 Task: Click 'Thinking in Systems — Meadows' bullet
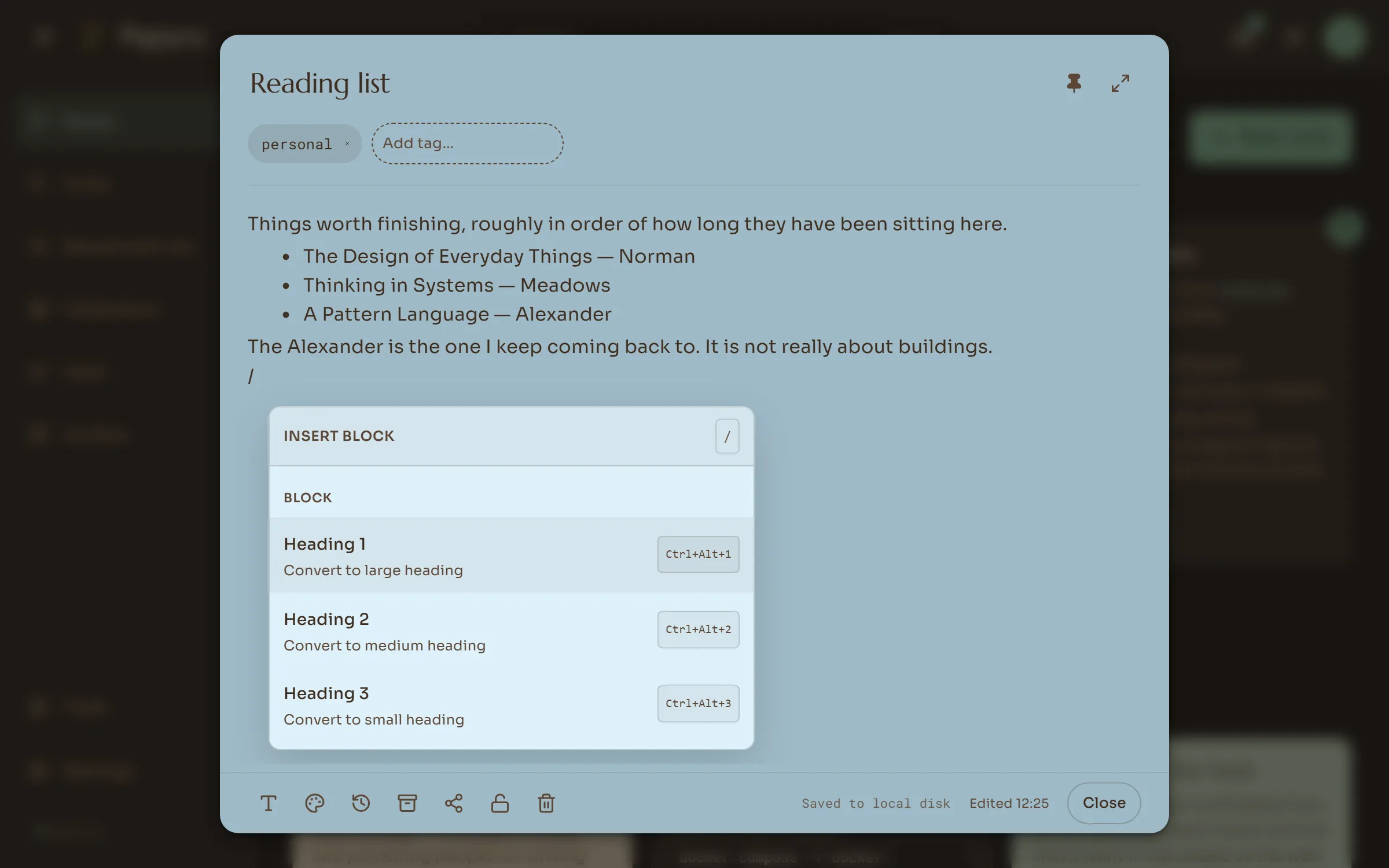pos(457,285)
